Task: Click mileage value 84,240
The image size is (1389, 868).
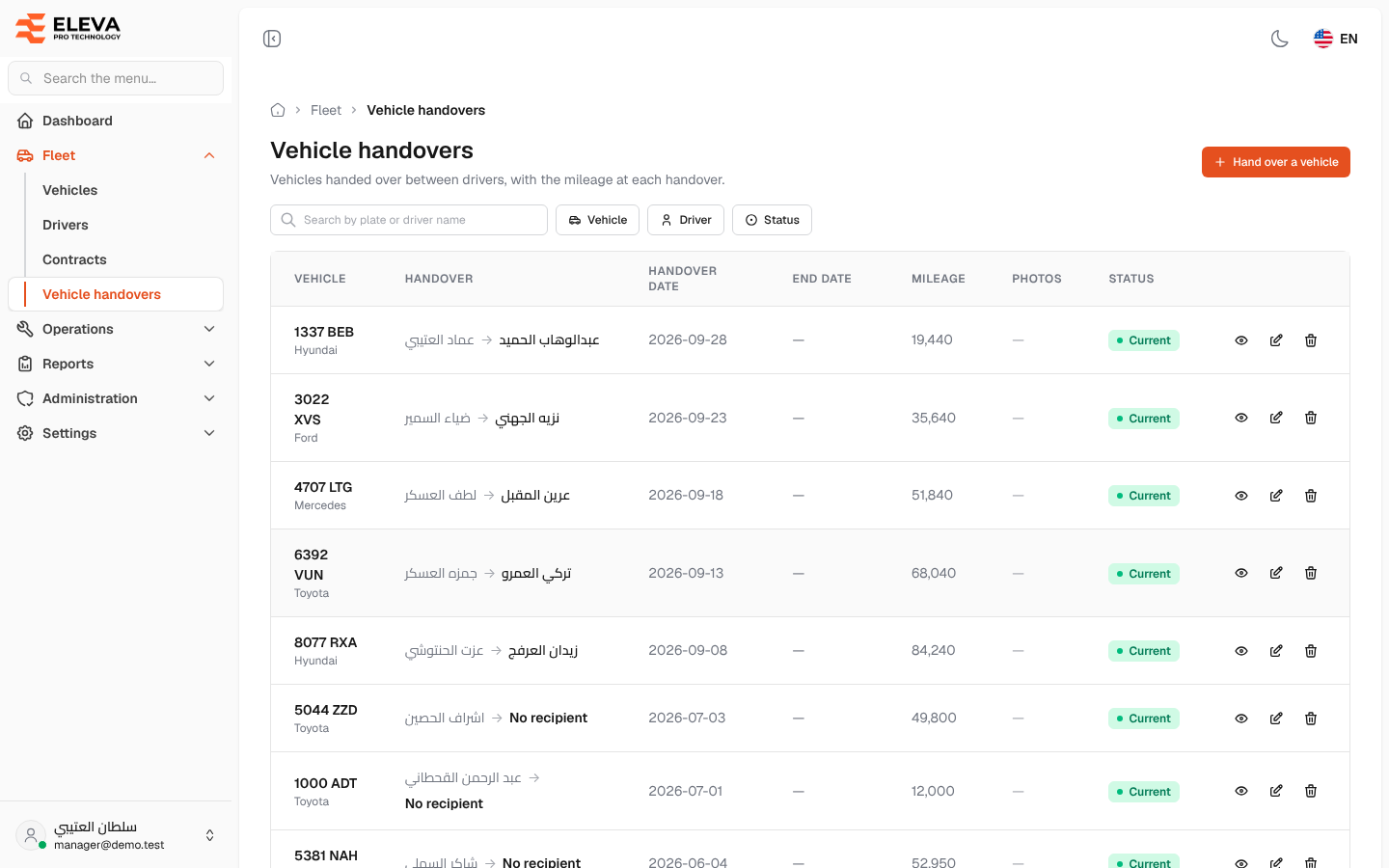Action: pos(934,650)
